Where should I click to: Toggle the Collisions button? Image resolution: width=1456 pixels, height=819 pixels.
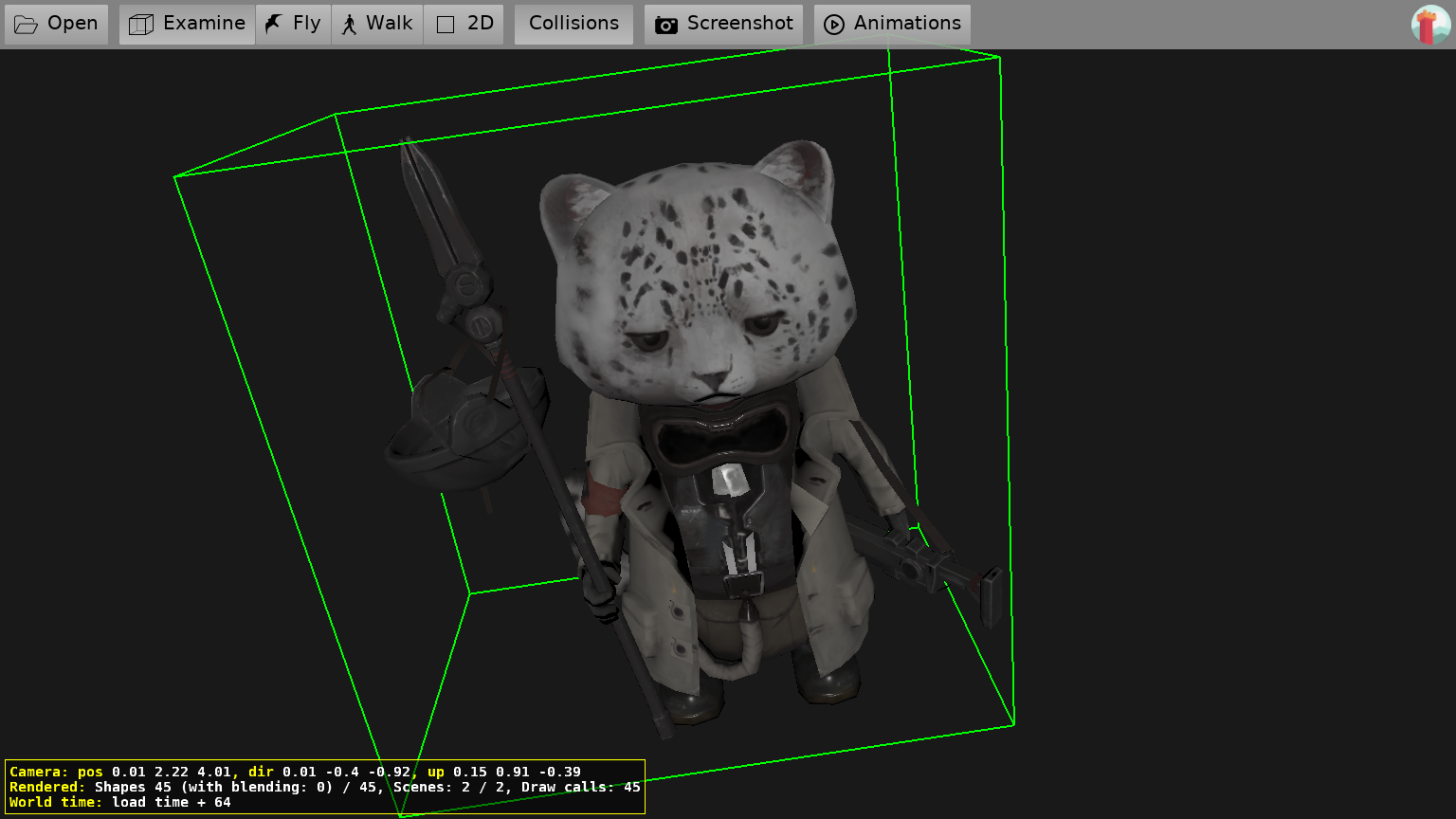[x=573, y=24]
